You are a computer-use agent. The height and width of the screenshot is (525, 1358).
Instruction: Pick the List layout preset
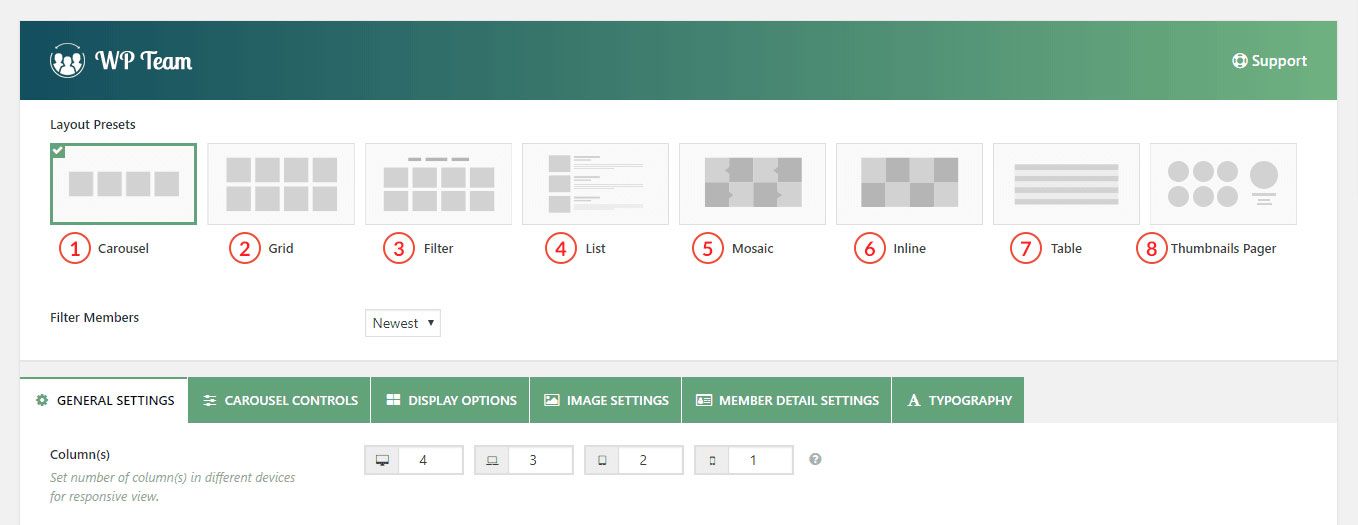[x=595, y=184]
